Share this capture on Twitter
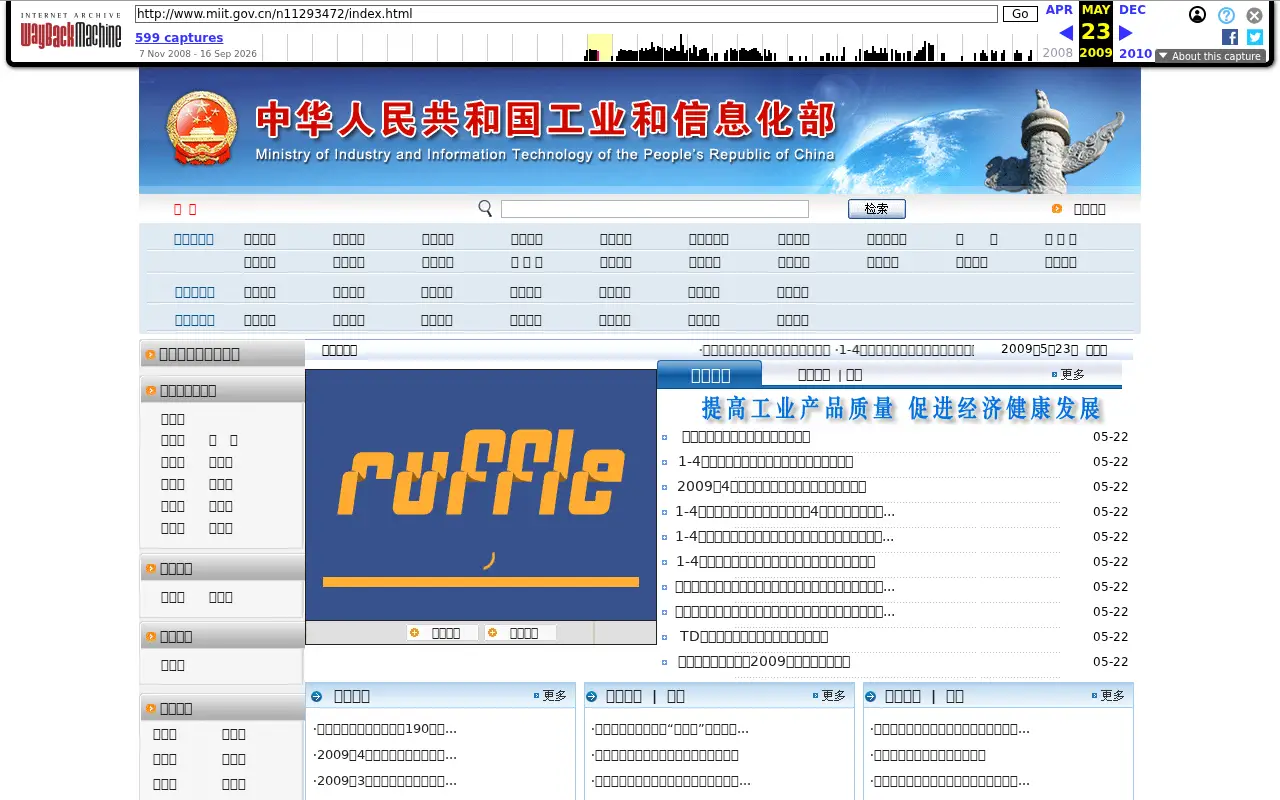The image size is (1280, 800). [1255, 37]
